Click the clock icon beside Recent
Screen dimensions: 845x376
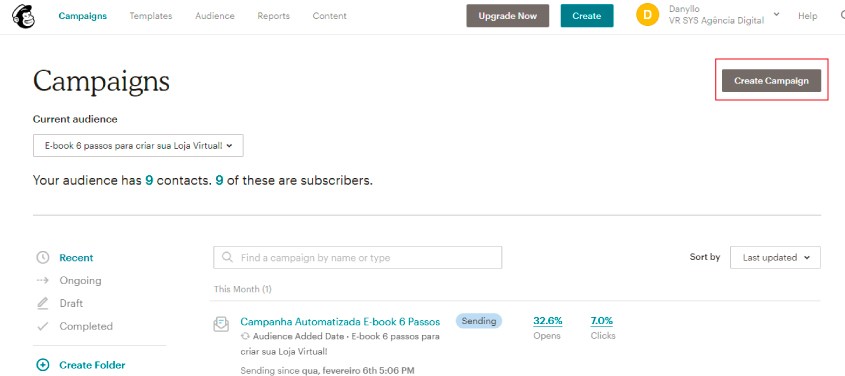43,257
